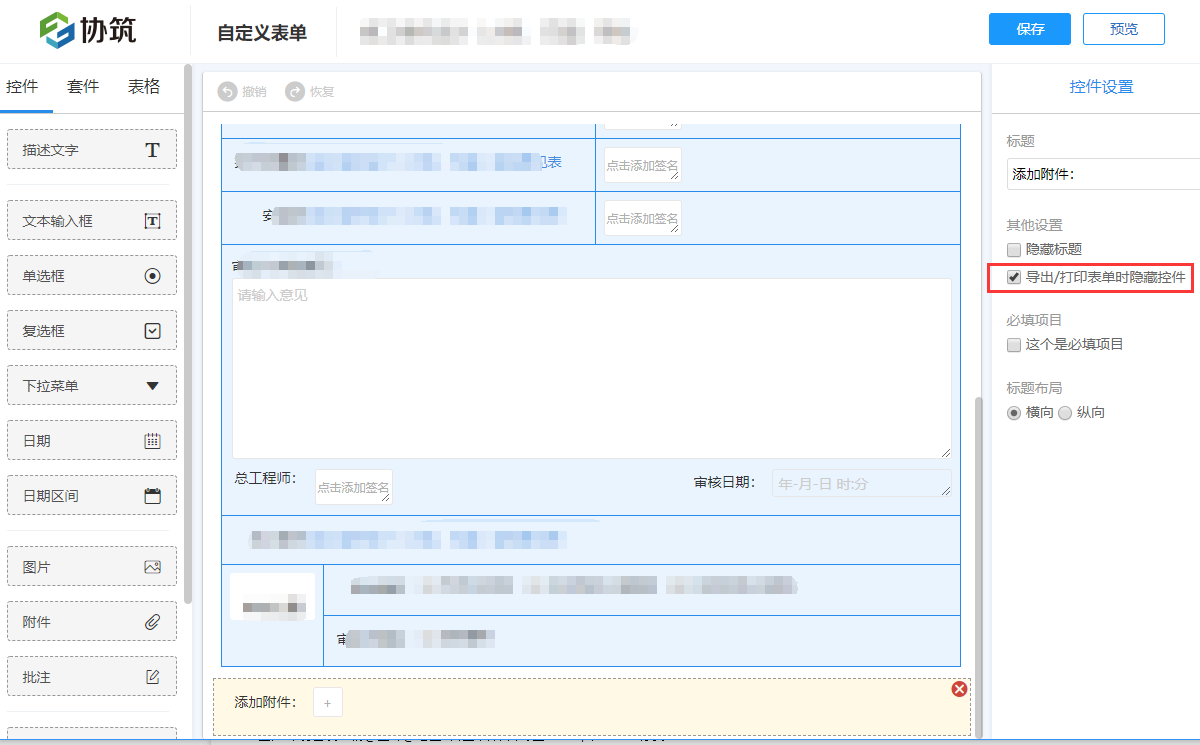Add a 复选框 checkbox control

click(x=91, y=330)
